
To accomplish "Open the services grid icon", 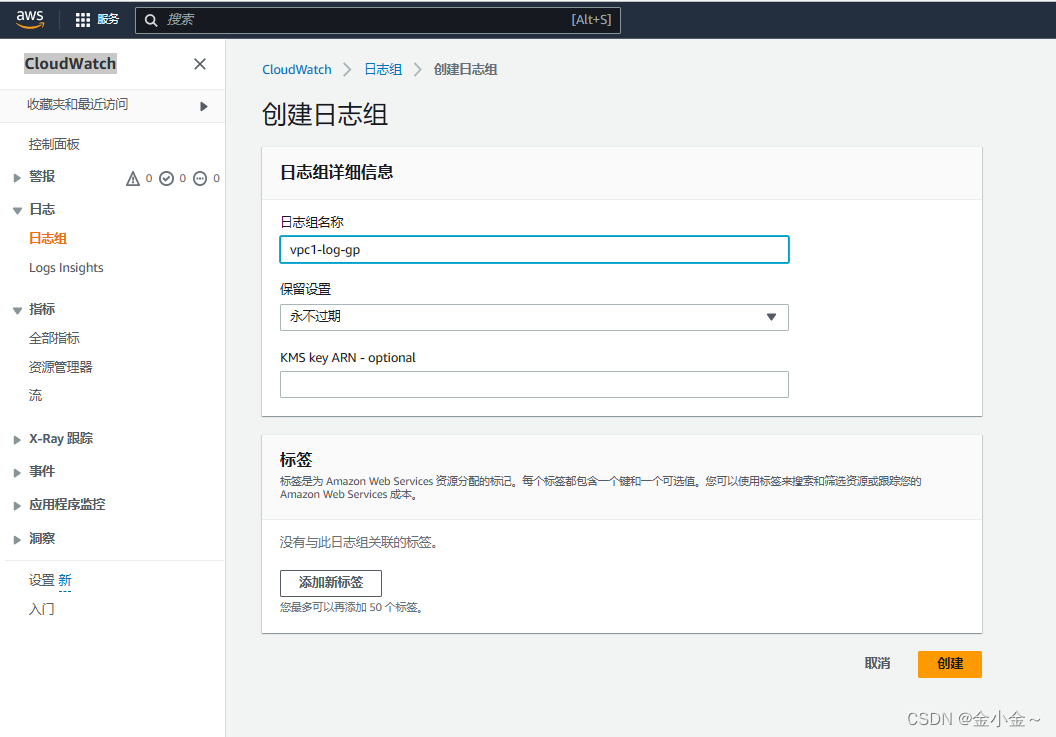I will pyautogui.click(x=83, y=20).
